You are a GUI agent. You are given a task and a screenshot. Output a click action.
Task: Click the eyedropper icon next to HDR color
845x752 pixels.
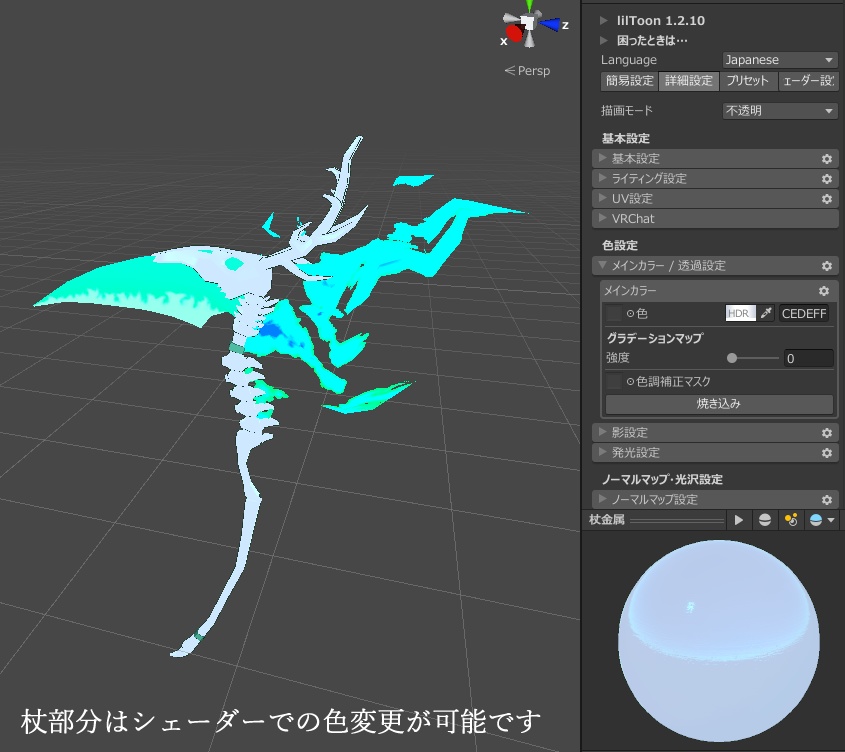coord(766,313)
